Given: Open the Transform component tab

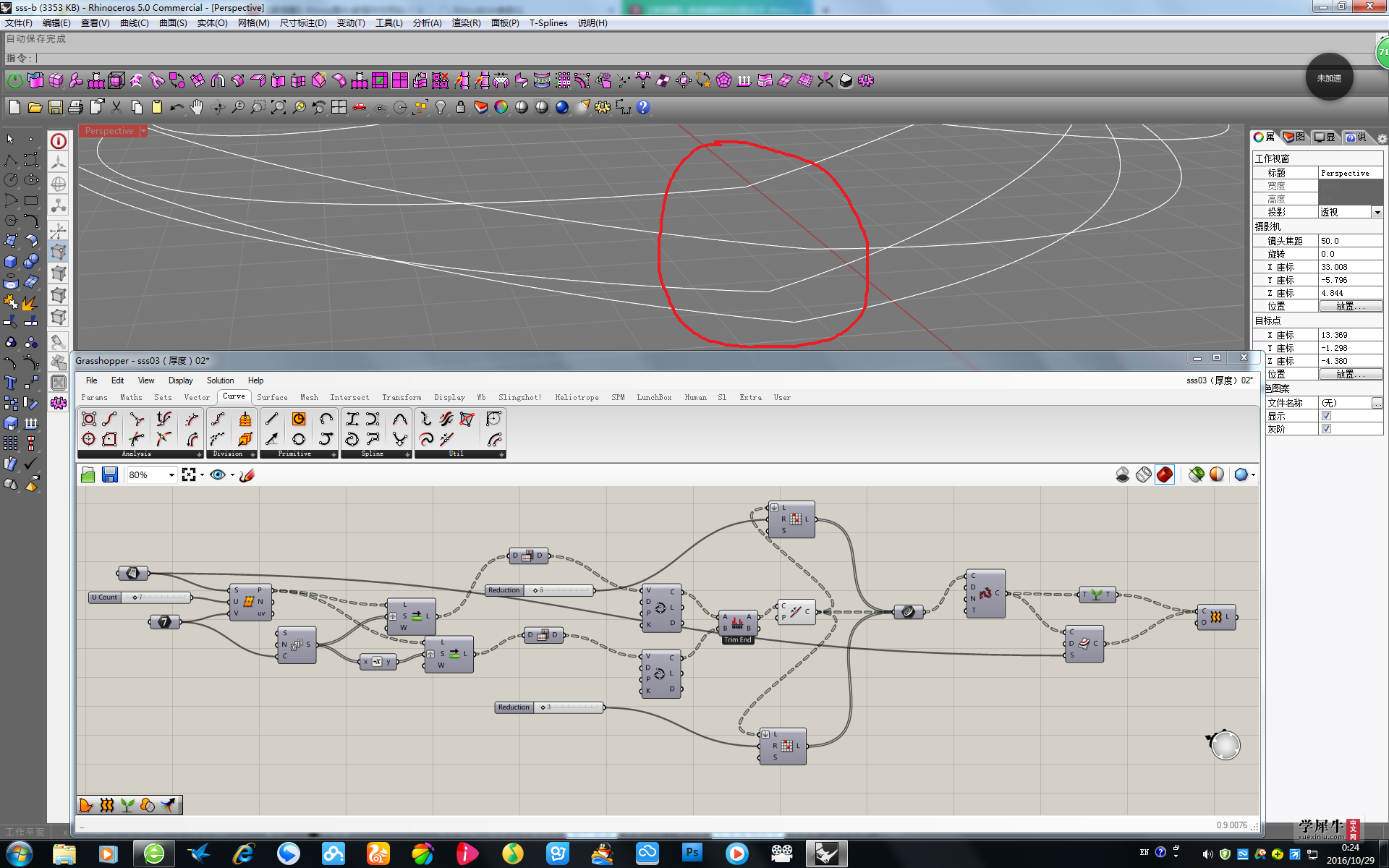Looking at the screenshot, I should pyautogui.click(x=402, y=397).
